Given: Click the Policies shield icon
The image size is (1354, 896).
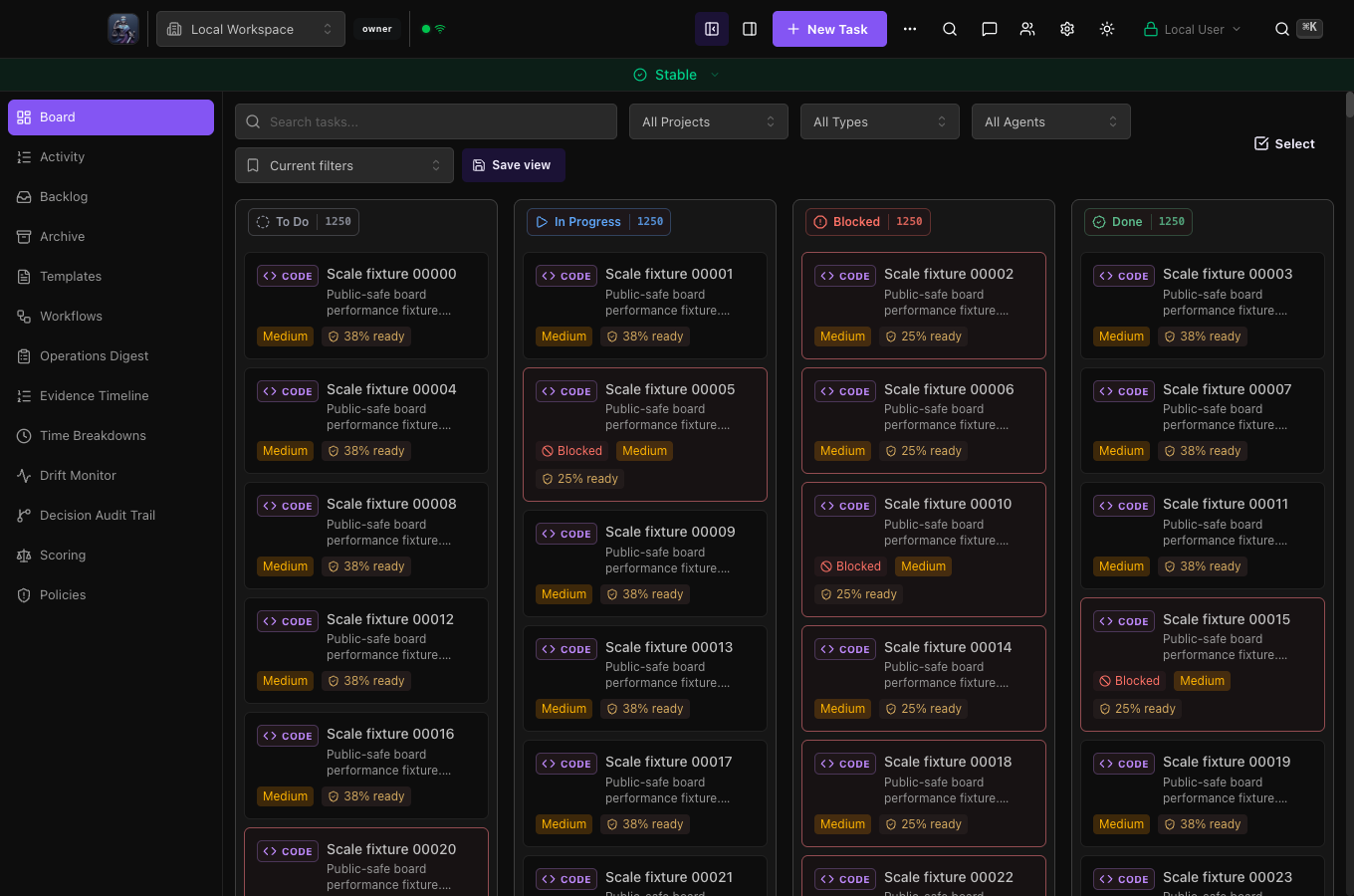Looking at the screenshot, I should coord(24,595).
